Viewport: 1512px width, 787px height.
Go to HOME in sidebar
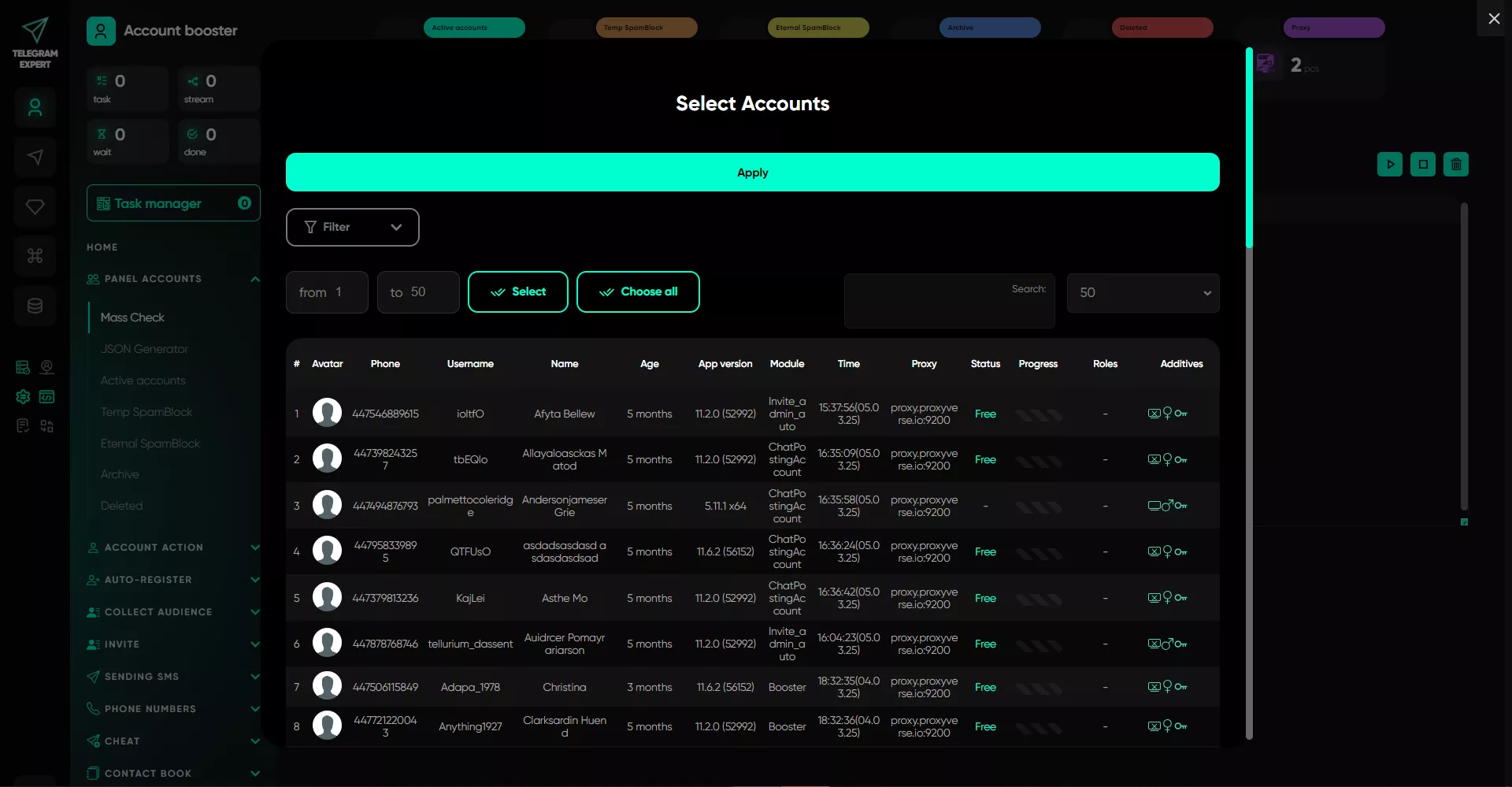[102, 247]
